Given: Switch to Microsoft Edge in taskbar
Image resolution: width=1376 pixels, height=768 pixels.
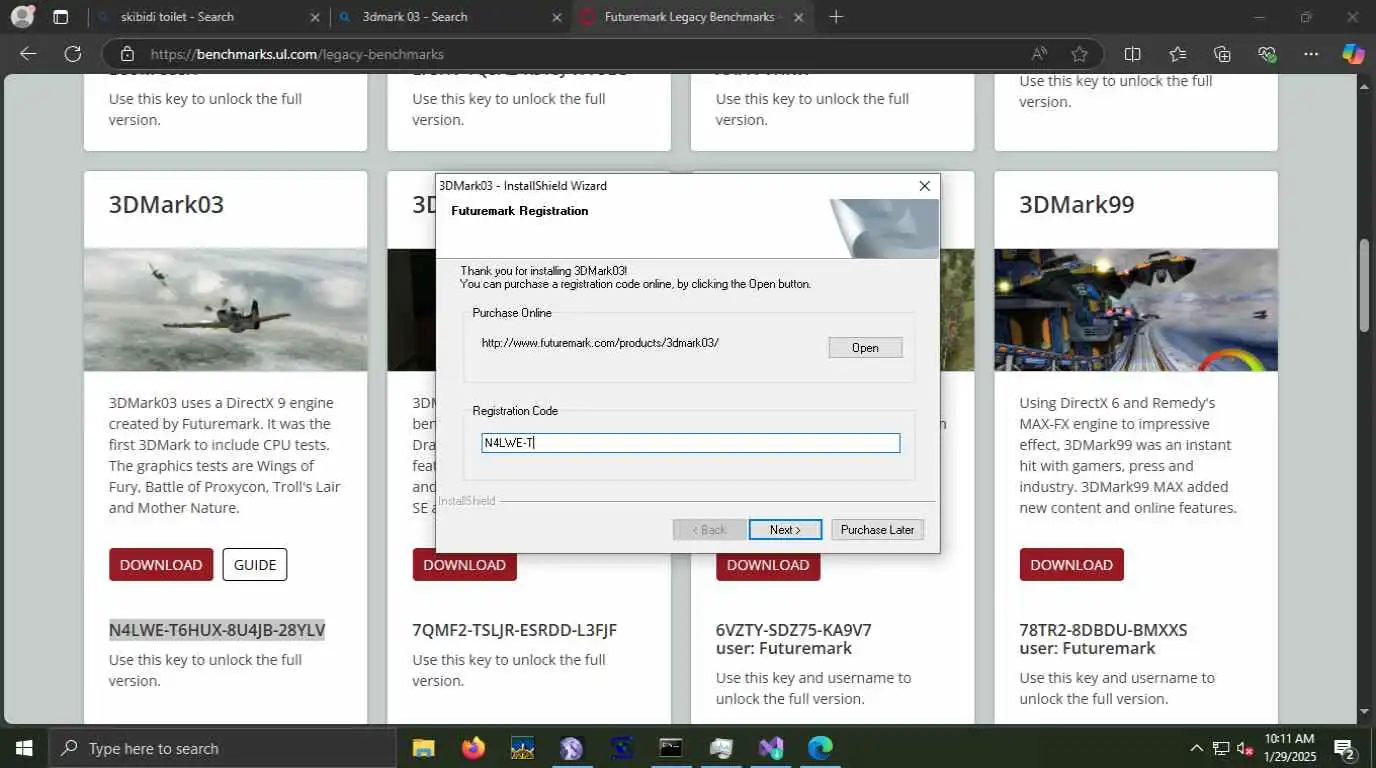Looking at the screenshot, I should tap(820, 748).
